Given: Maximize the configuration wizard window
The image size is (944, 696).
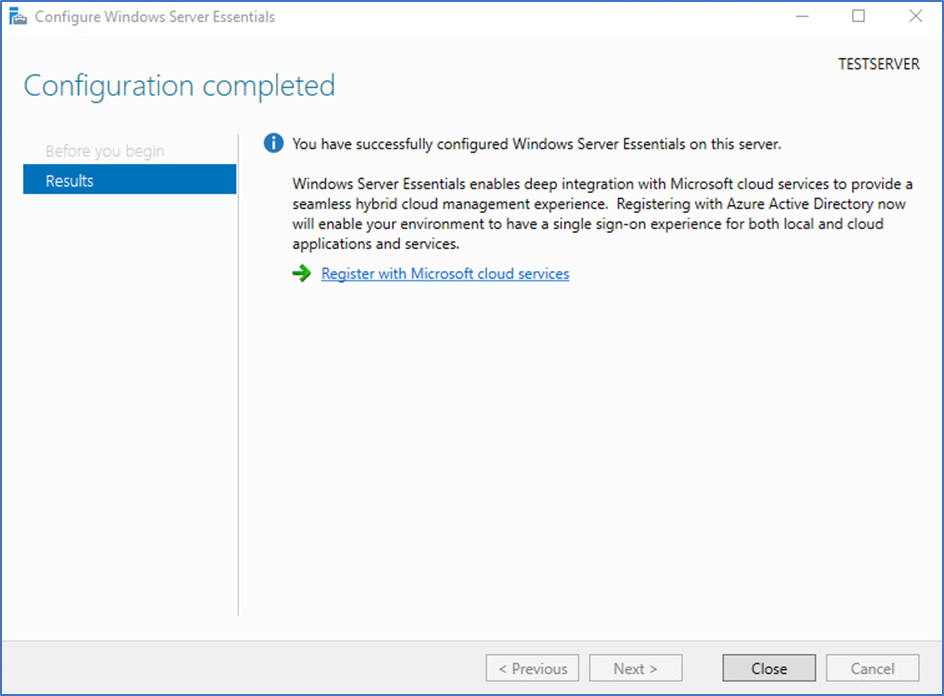Looking at the screenshot, I should click(x=859, y=16).
